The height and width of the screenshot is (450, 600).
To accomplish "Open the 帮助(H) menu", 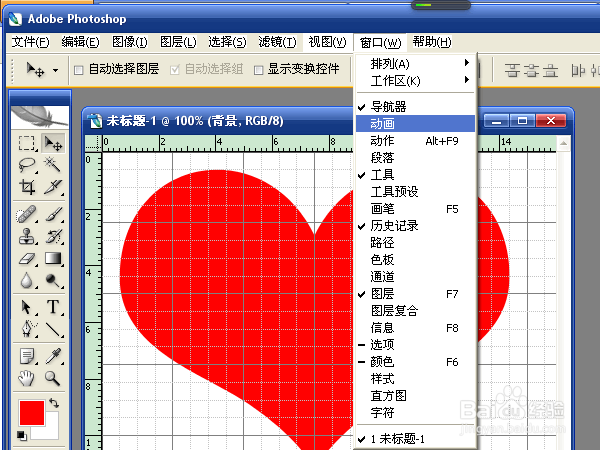I will coord(432,42).
